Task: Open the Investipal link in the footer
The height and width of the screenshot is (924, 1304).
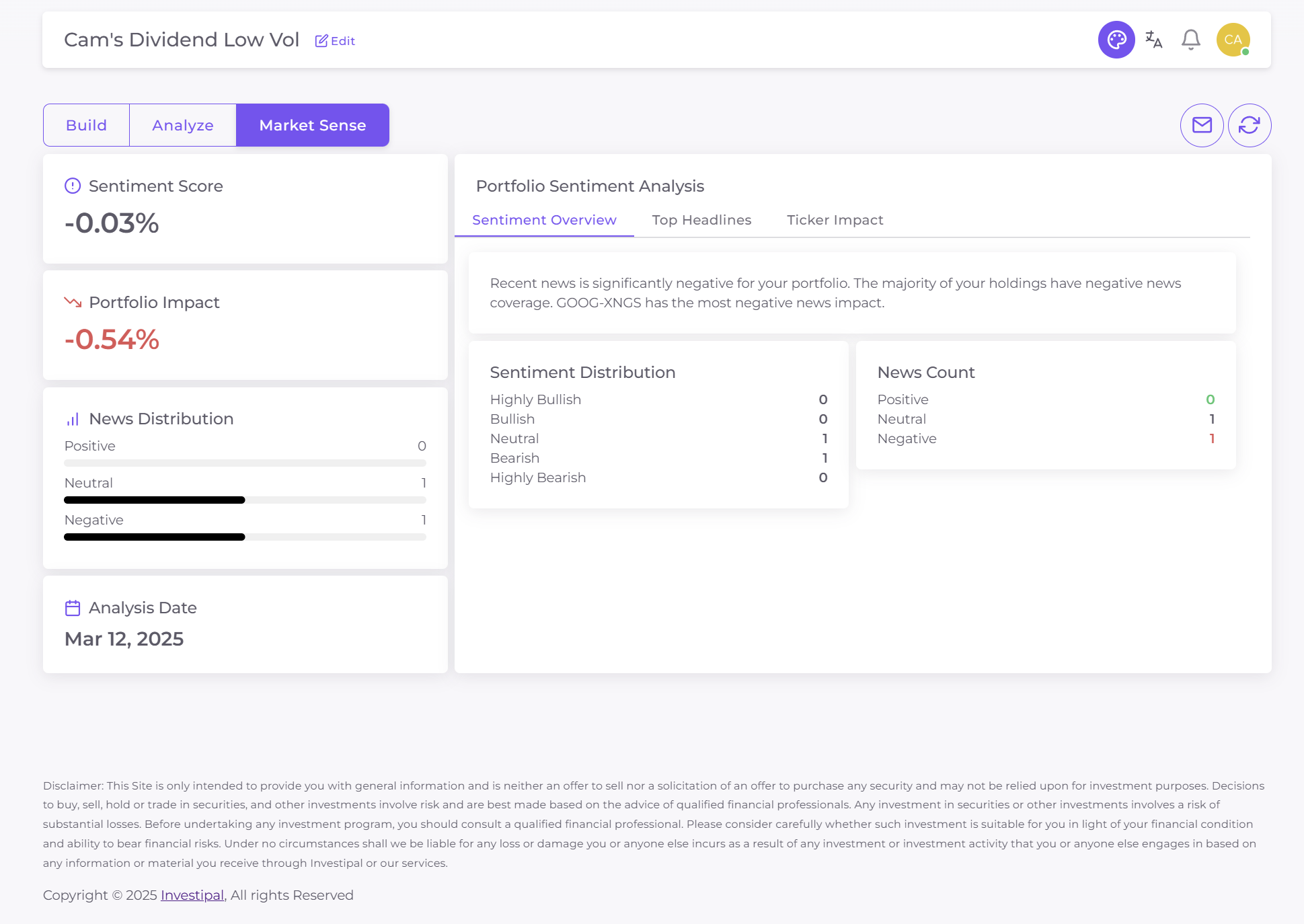Action: pos(192,895)
